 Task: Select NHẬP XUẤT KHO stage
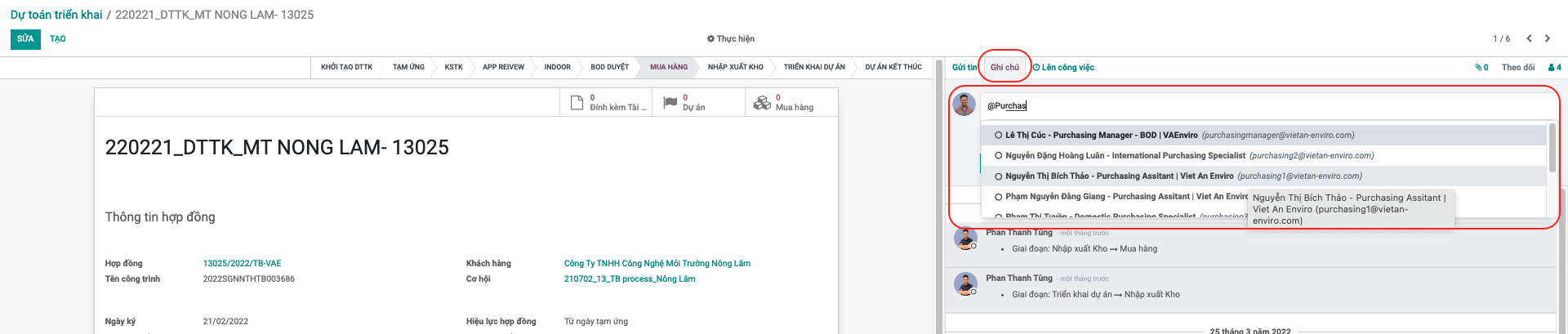tap(735, 67)
